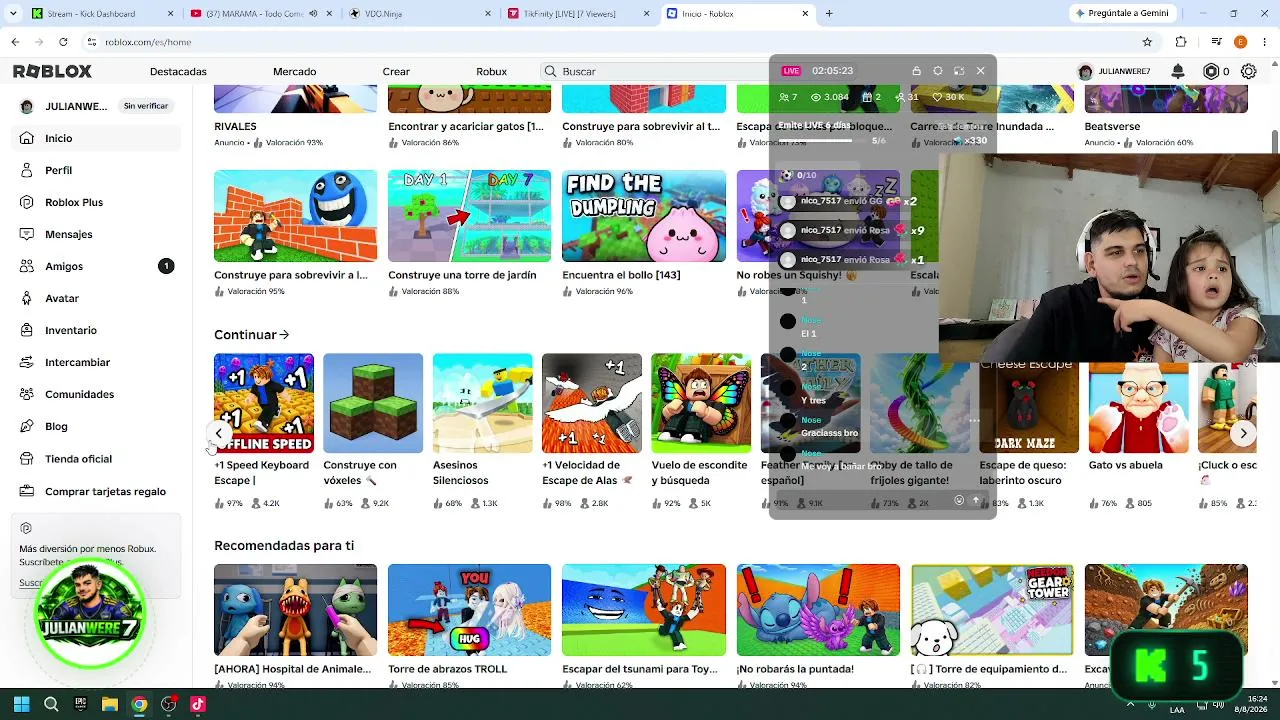This screenshot has width=1280, height=720.
Task: Open the Windows Start menu
Action: (x=21, y=704)
